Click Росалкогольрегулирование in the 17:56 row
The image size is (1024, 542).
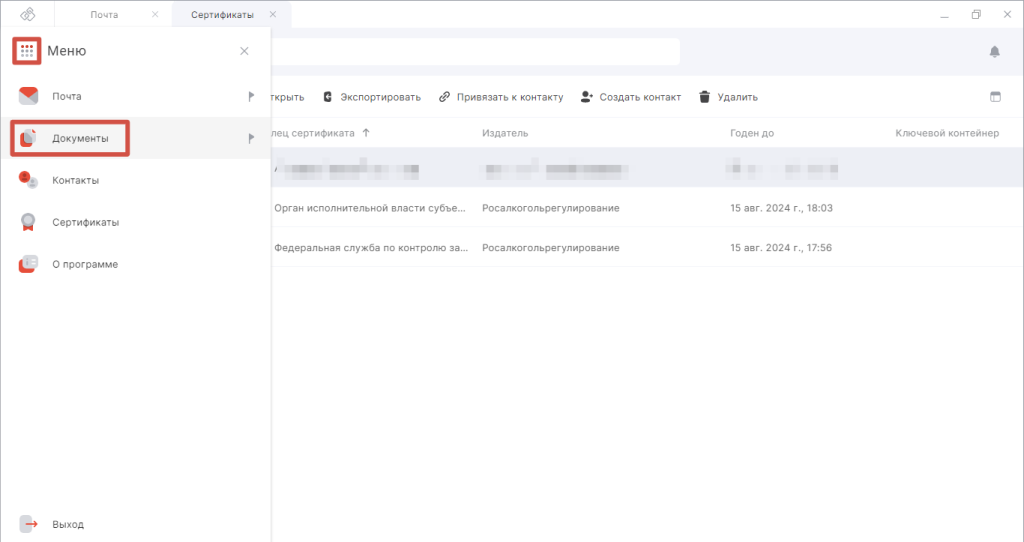point(551,247)
